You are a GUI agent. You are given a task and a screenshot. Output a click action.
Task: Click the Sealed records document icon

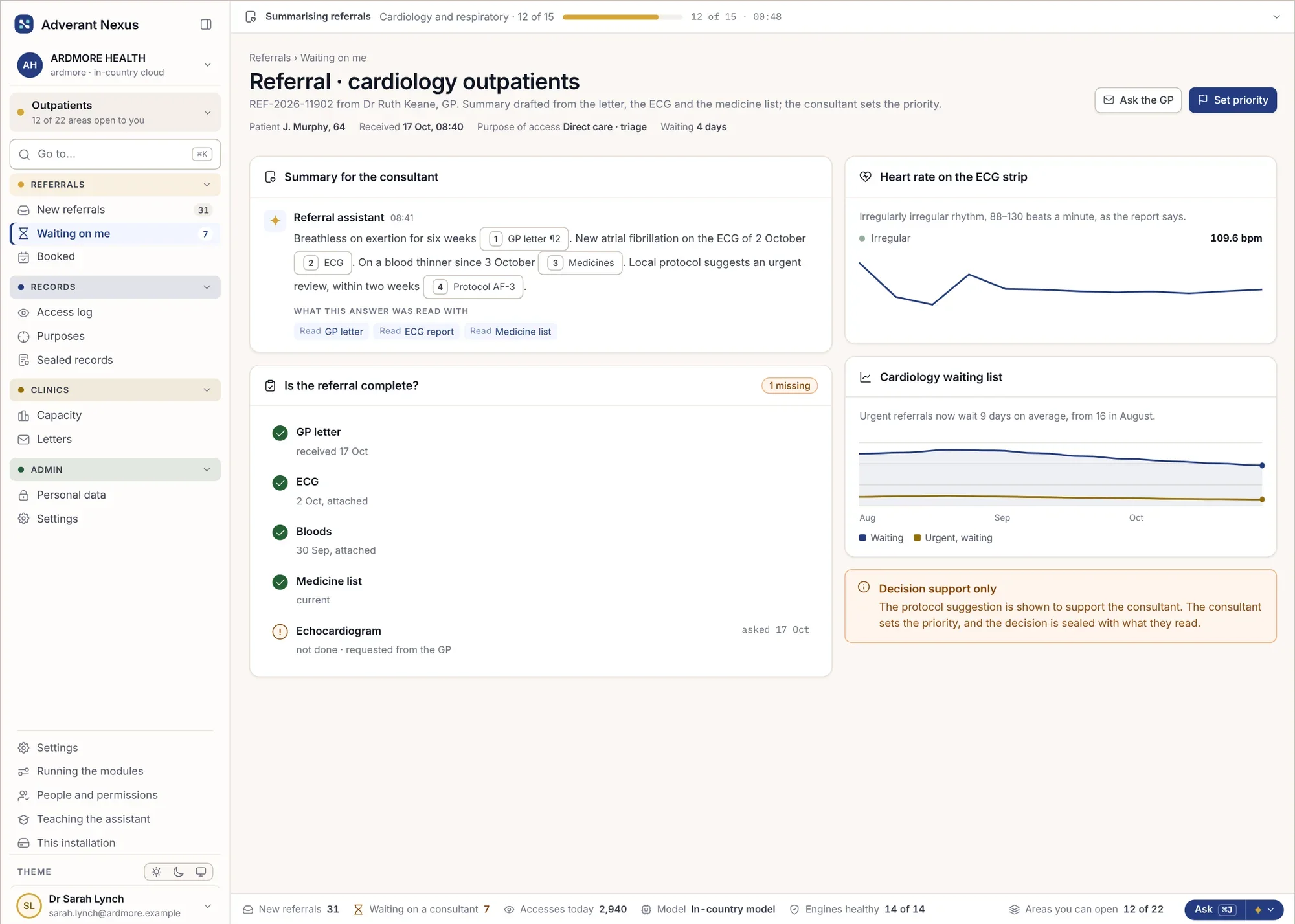pos(24,360)
